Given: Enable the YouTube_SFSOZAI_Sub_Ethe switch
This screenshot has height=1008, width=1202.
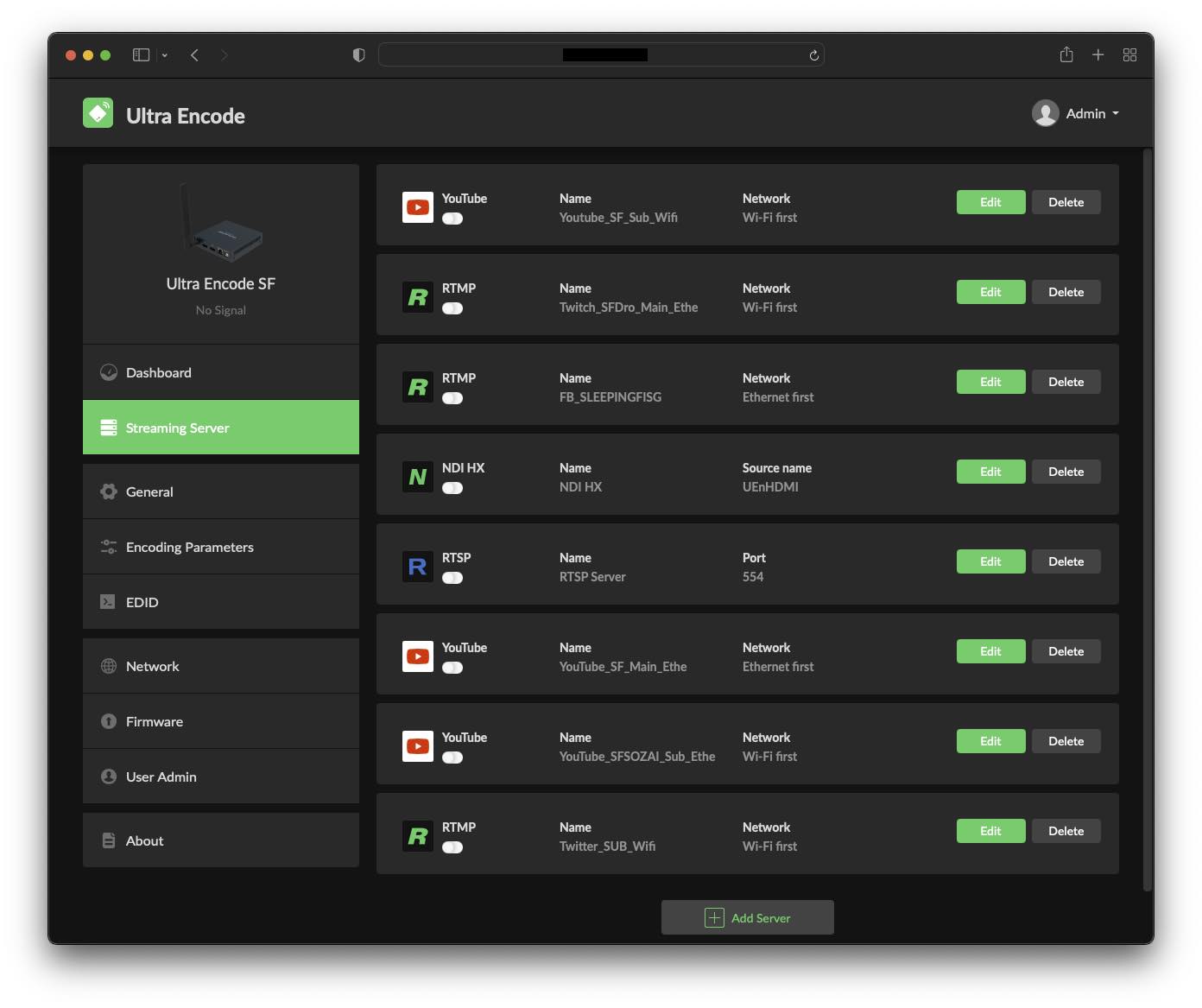Looking at the screenshot, I should [x=452, y=758].
